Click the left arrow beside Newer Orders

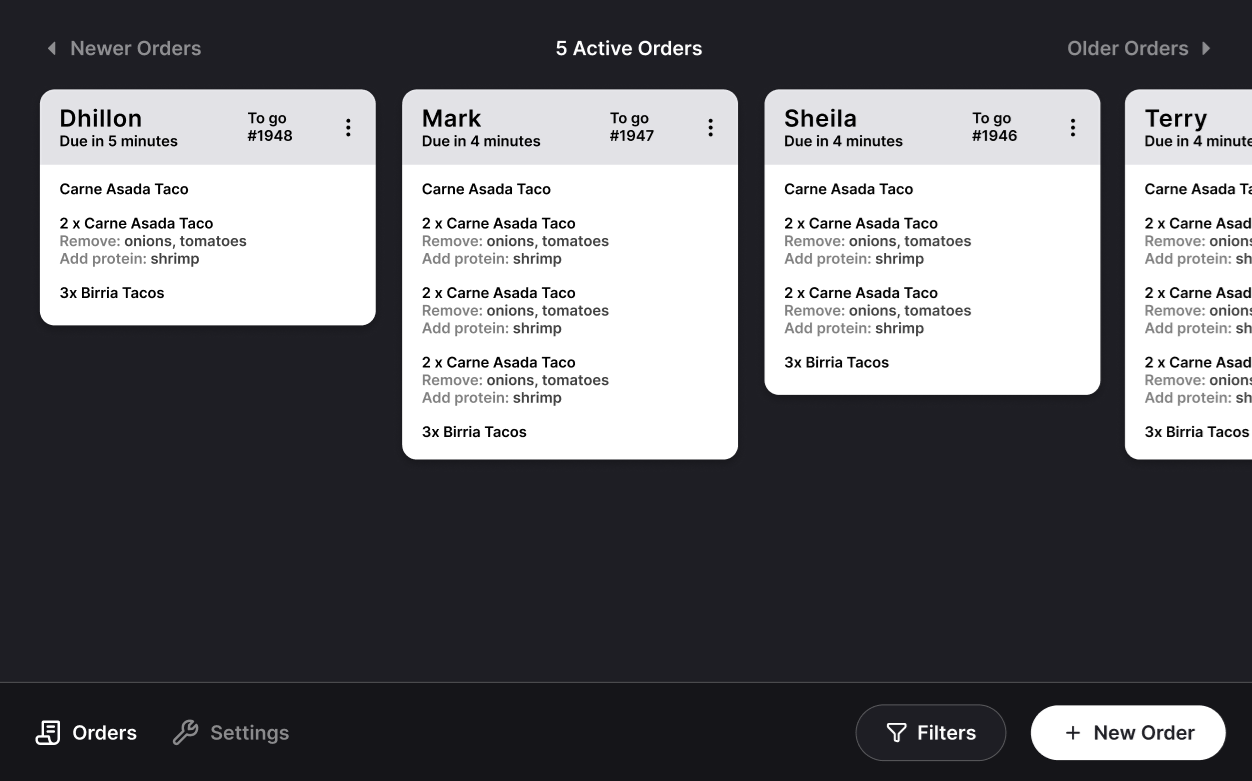(52, 48)
